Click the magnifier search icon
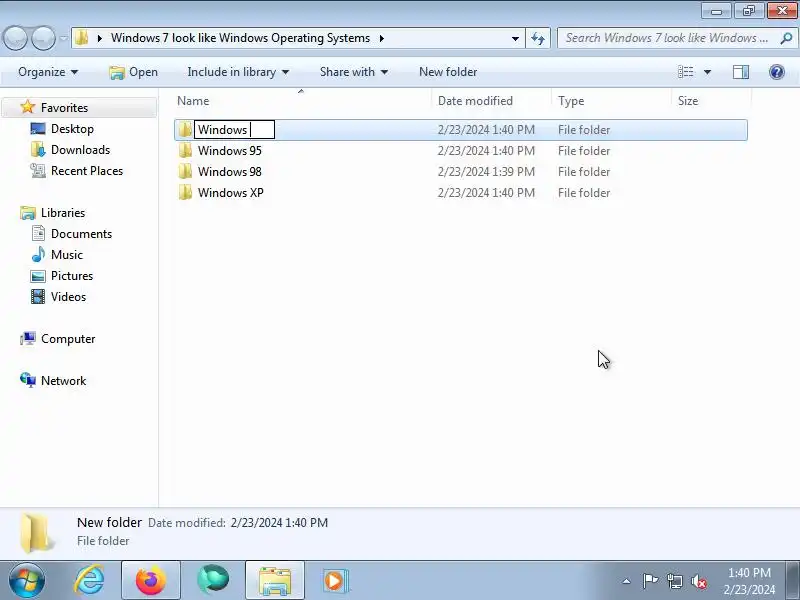 coord(786,38)
